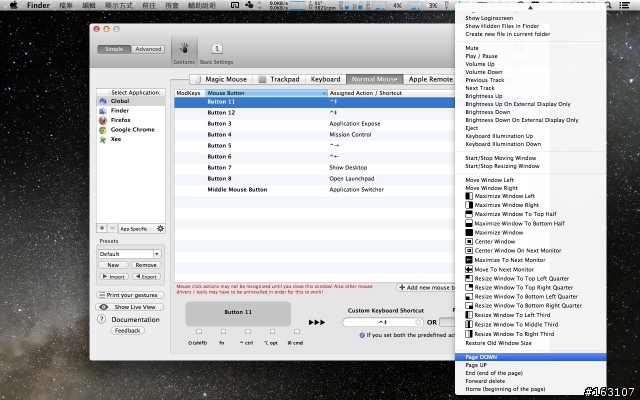This screenshot has height=400, width=640.
Task: Click the Resize Window To Left Third icon
Action: tap(469, 315)
